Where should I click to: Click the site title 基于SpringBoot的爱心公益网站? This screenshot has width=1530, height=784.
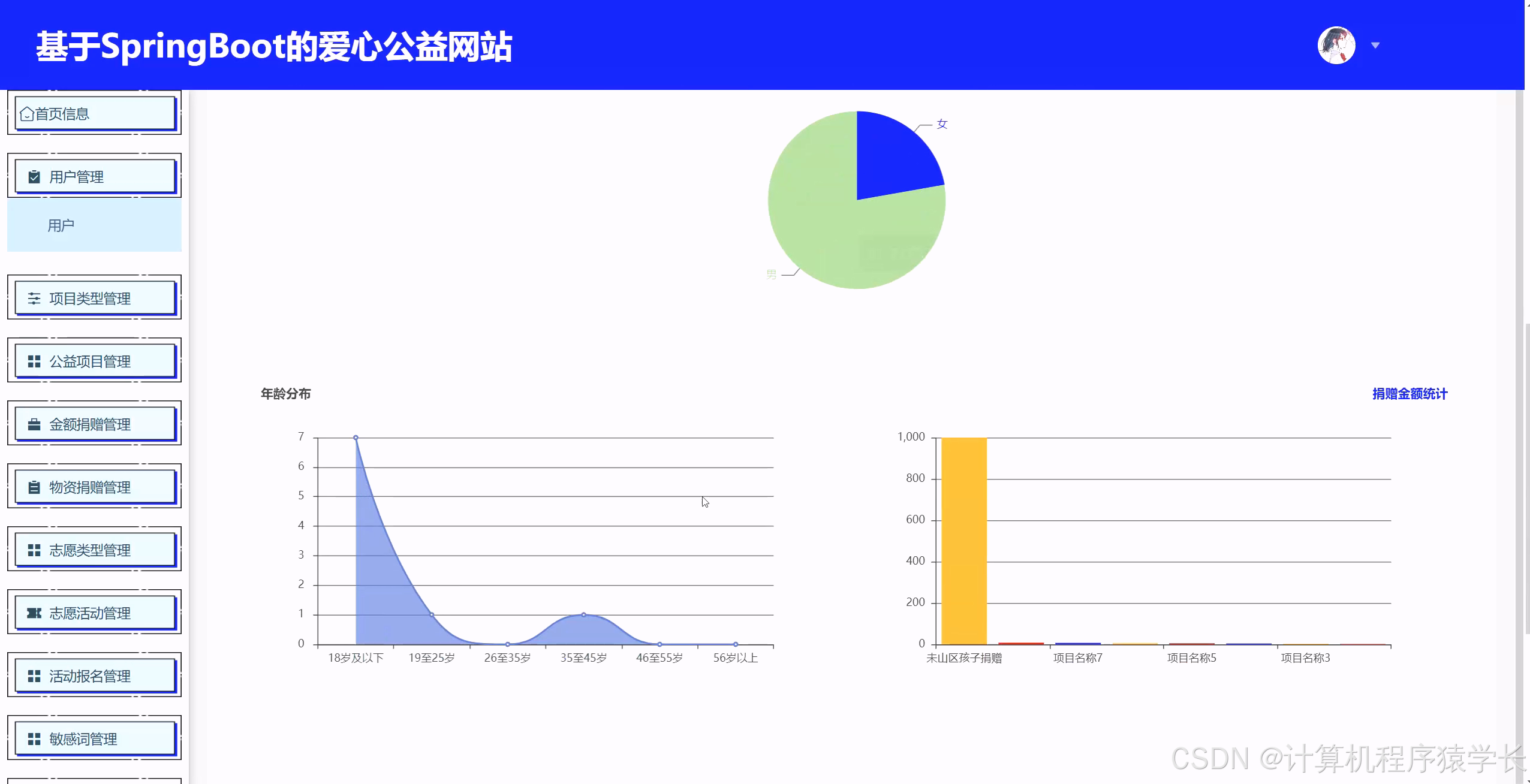(274, 47)
